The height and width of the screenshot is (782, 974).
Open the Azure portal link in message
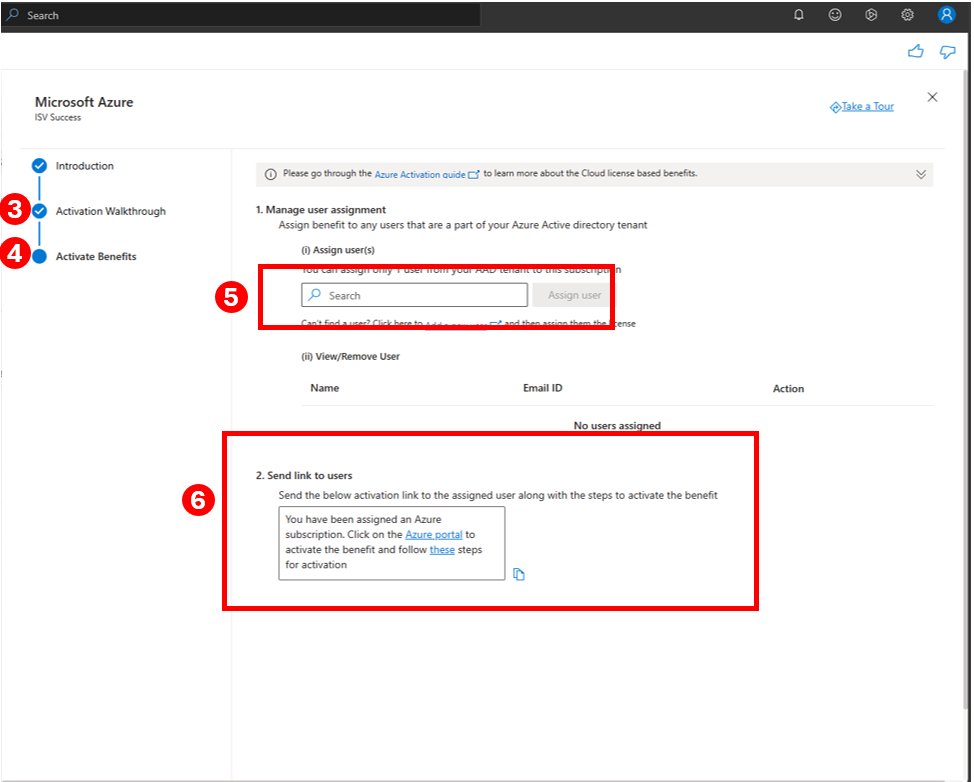(434, 534)
